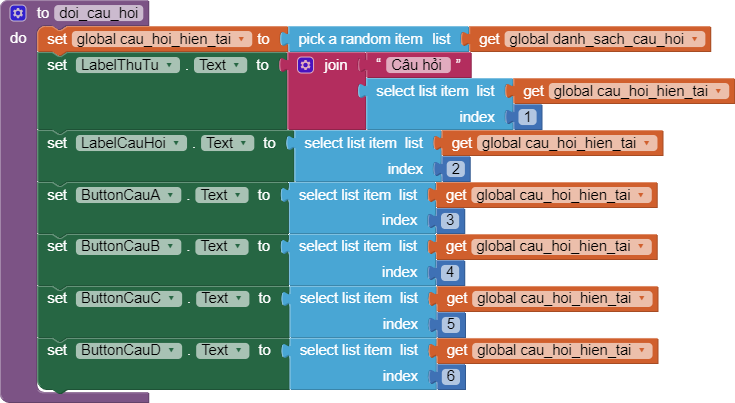
Task: Edit the index number 2 field
Action: 455,169
